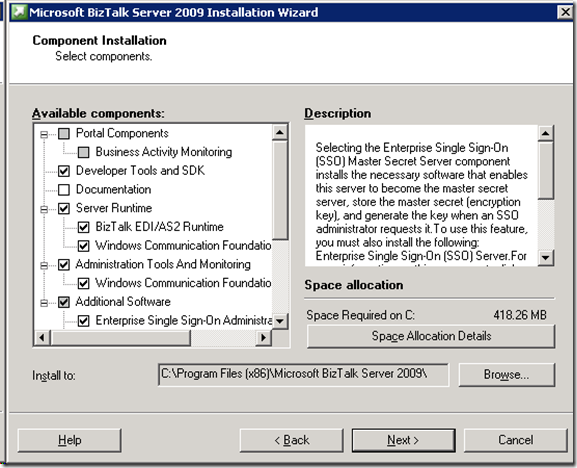577x468 pixels.
Task: Collapse the Additional Software tree node
Action: point(44,303)
